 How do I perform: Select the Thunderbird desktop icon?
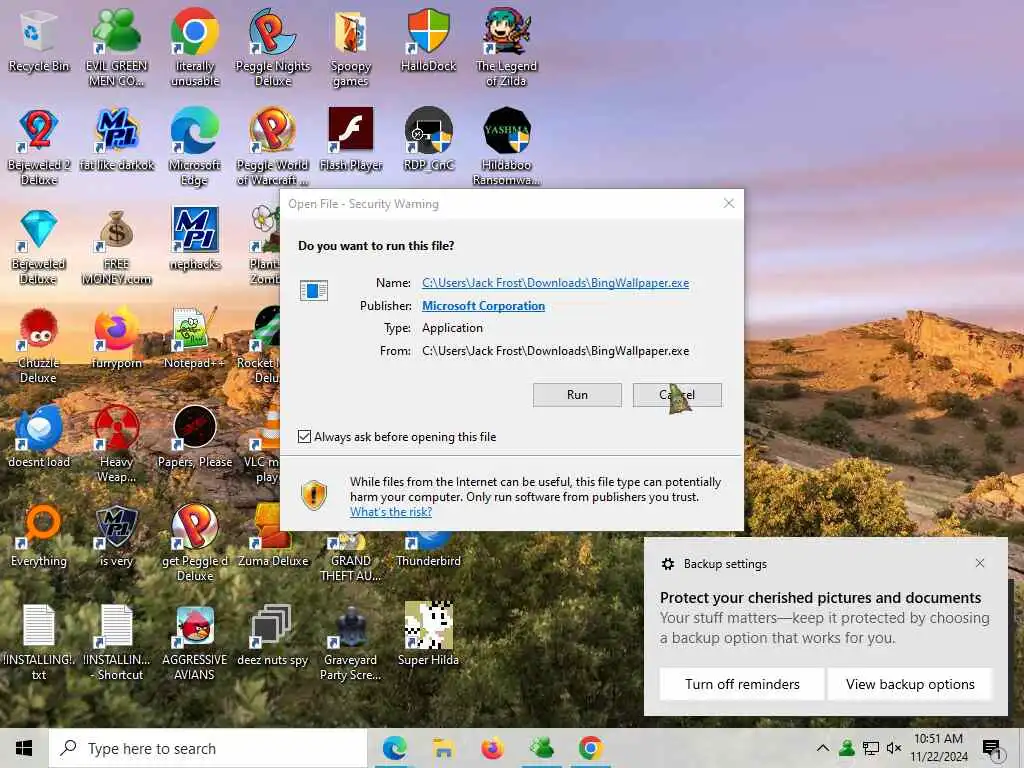pos(428,552)
